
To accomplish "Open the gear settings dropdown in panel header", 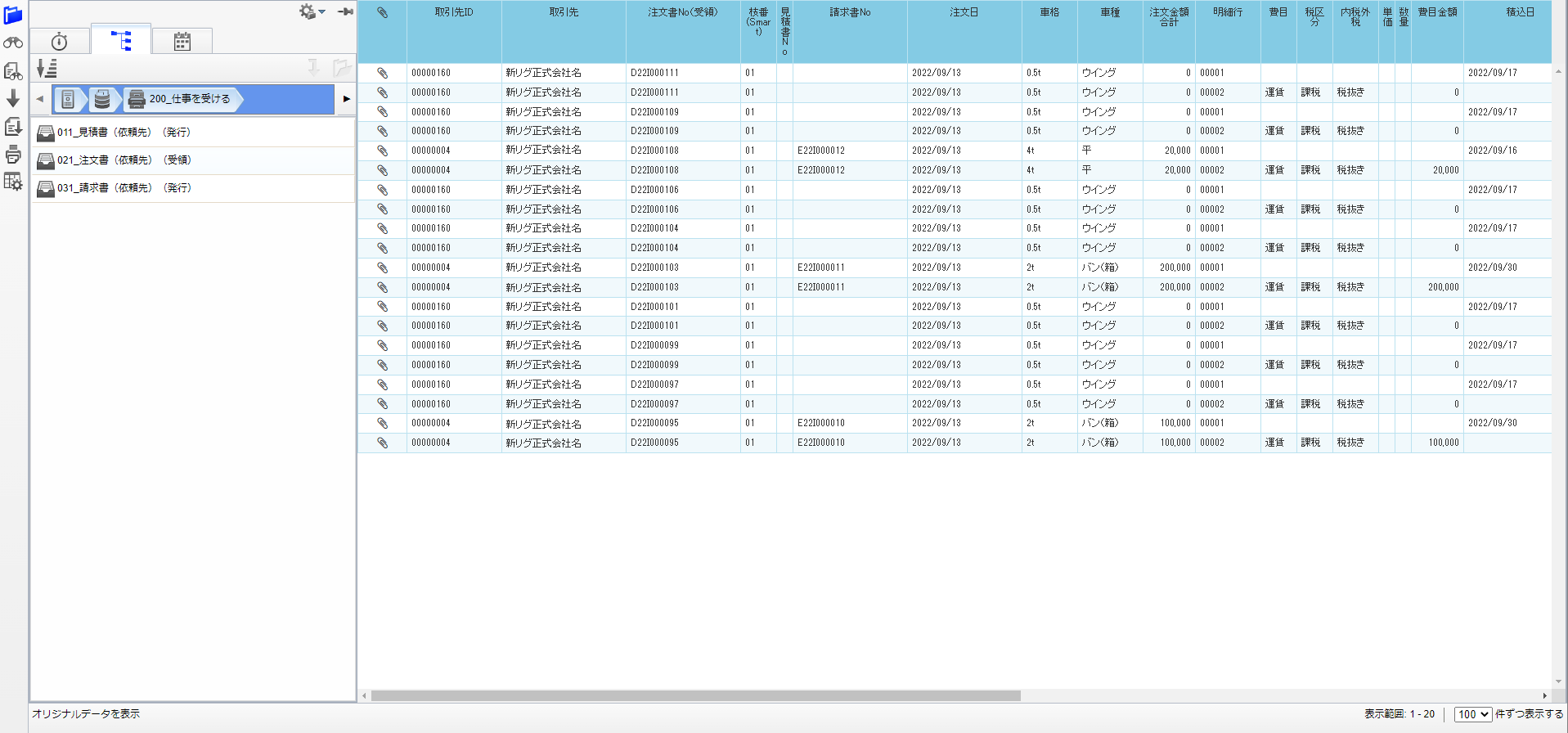I will click(312, 11).
